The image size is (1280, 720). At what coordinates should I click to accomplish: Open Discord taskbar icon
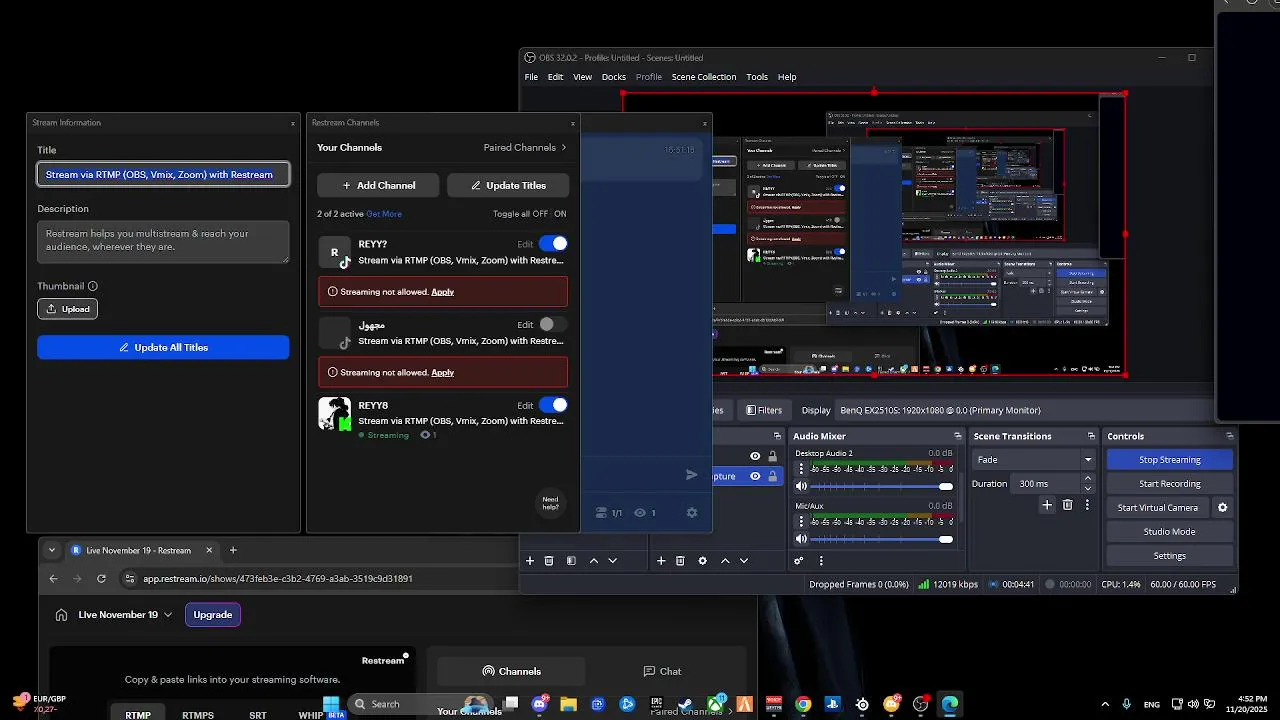tap(540, 704)
